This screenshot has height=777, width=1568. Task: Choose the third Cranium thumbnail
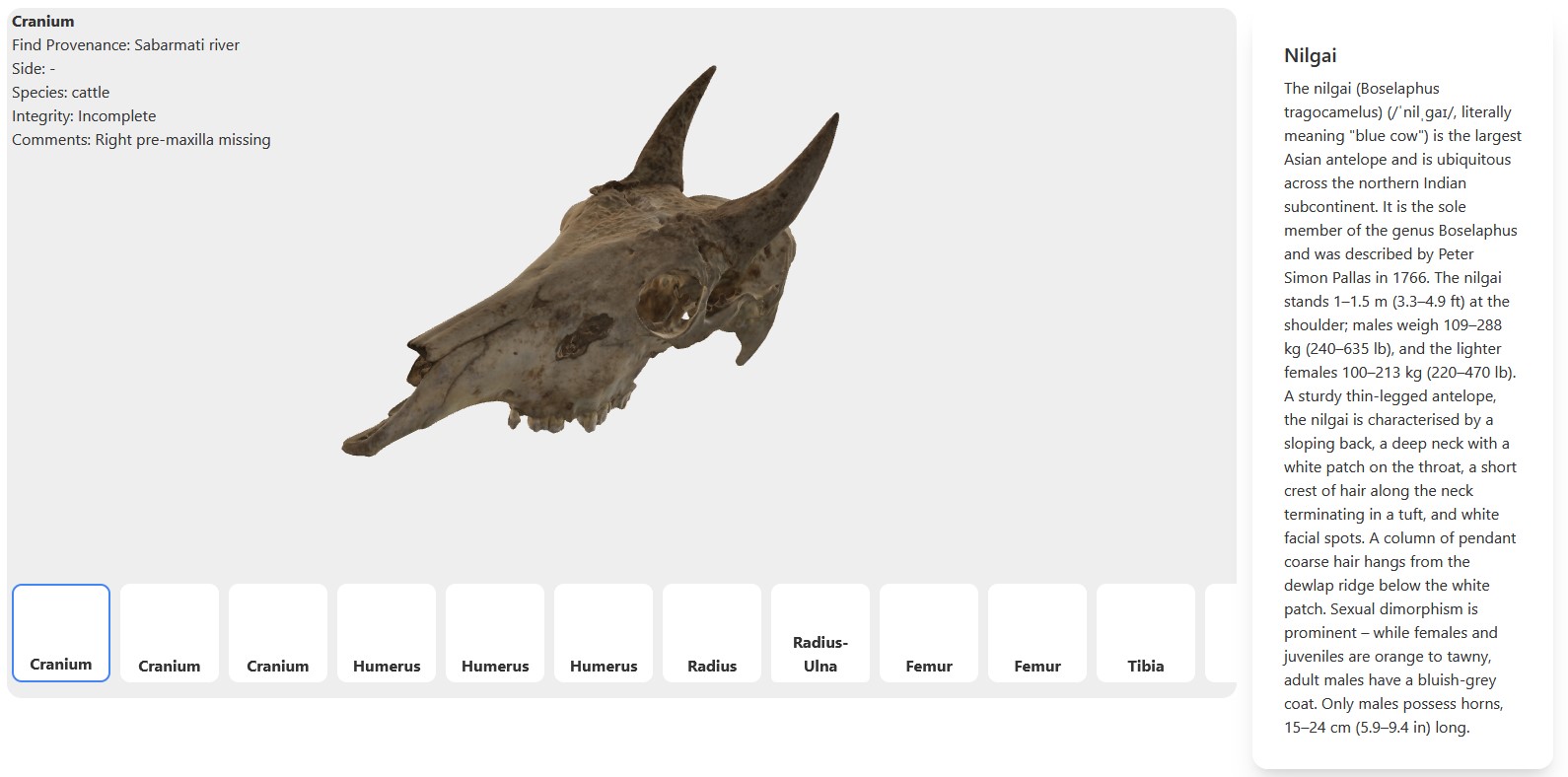click(278, 633)
